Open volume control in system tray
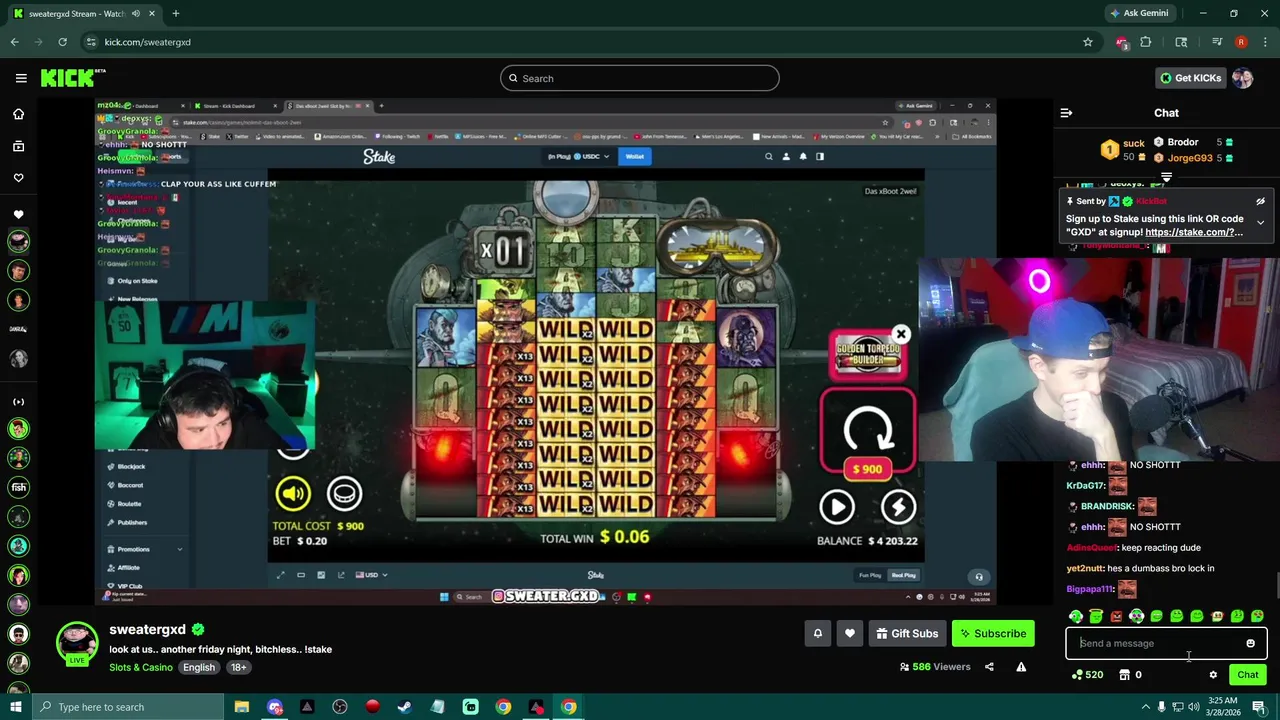 1194,707
